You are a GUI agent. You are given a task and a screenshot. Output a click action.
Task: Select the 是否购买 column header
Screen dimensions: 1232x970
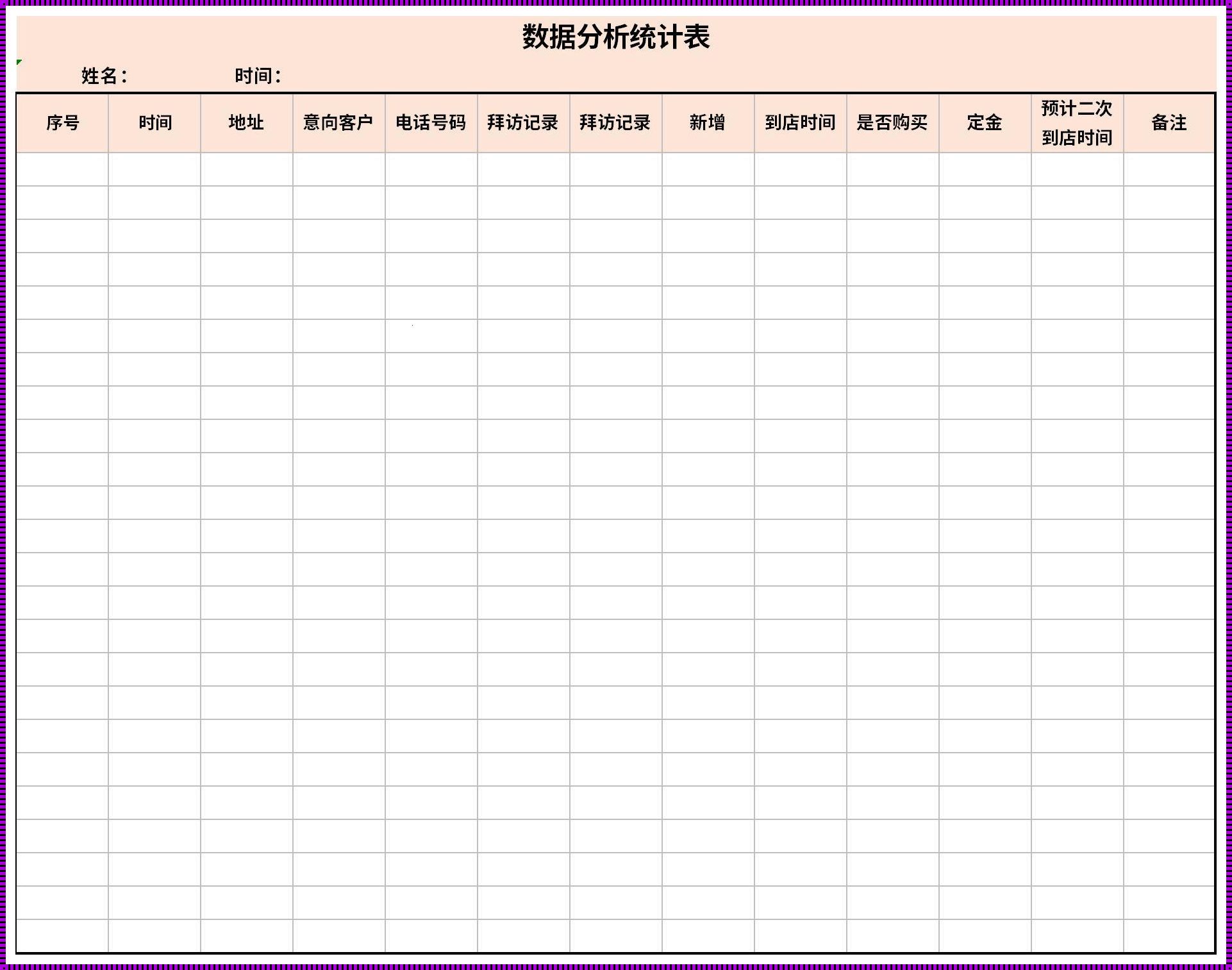[x=893, y=122]
